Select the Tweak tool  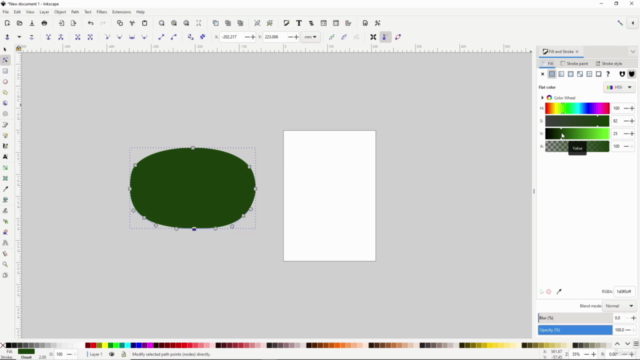click(5, 211)
